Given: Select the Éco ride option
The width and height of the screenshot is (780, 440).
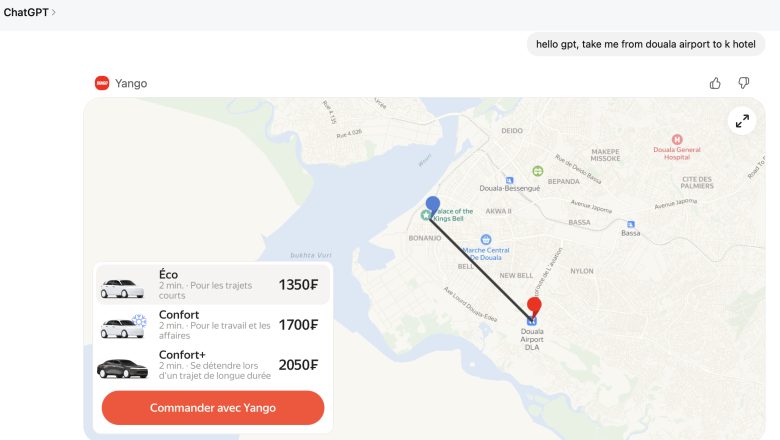Looking at the screenshot, I should (212, 284).
